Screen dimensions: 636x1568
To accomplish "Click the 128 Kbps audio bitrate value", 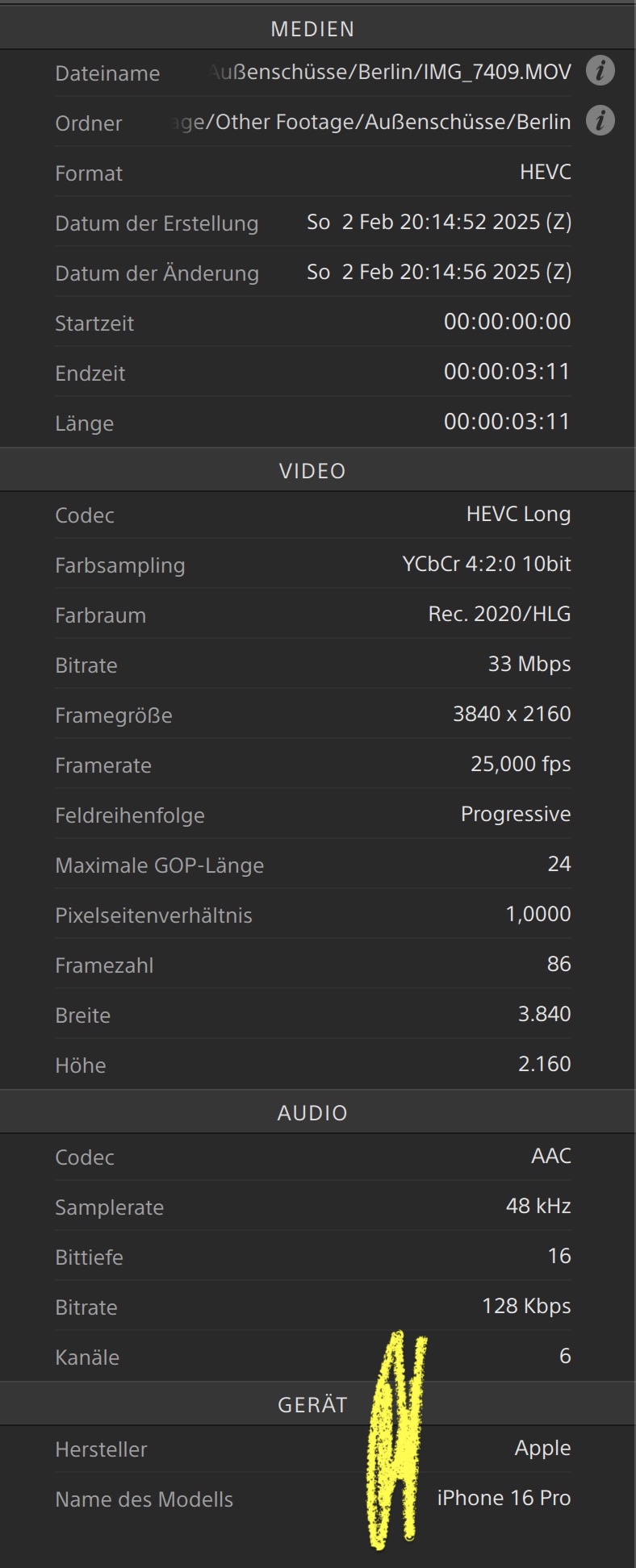I will [x=526, y=1307].
